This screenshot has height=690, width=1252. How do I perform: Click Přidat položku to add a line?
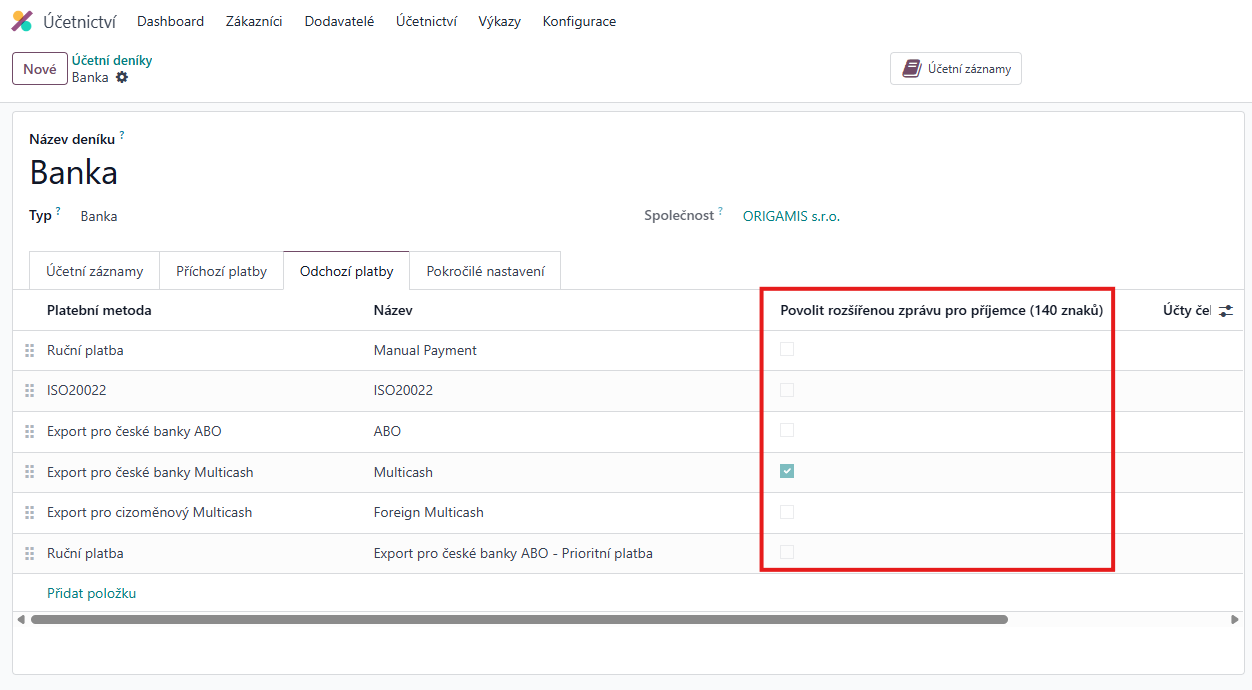pos(92,593)
